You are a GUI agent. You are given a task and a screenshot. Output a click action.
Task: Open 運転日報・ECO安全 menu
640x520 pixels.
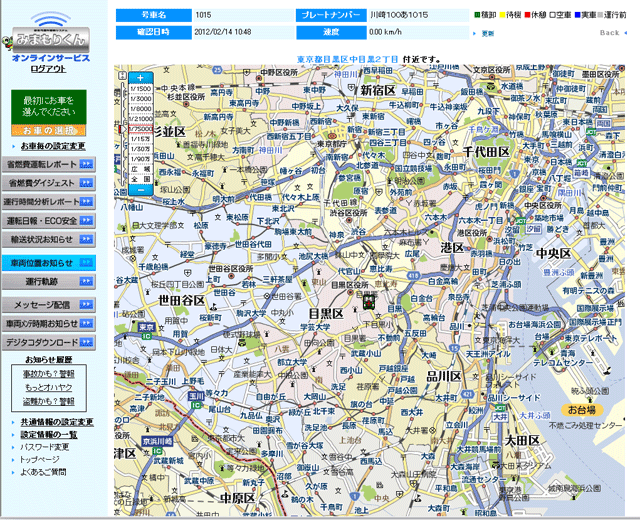point(49,221)
